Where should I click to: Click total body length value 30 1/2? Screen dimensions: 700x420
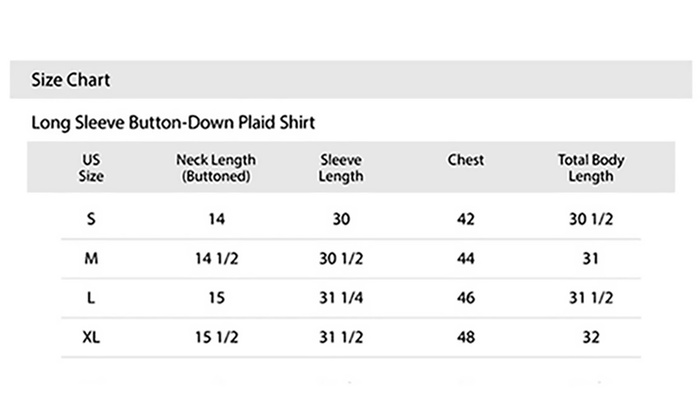pos(591,219)
